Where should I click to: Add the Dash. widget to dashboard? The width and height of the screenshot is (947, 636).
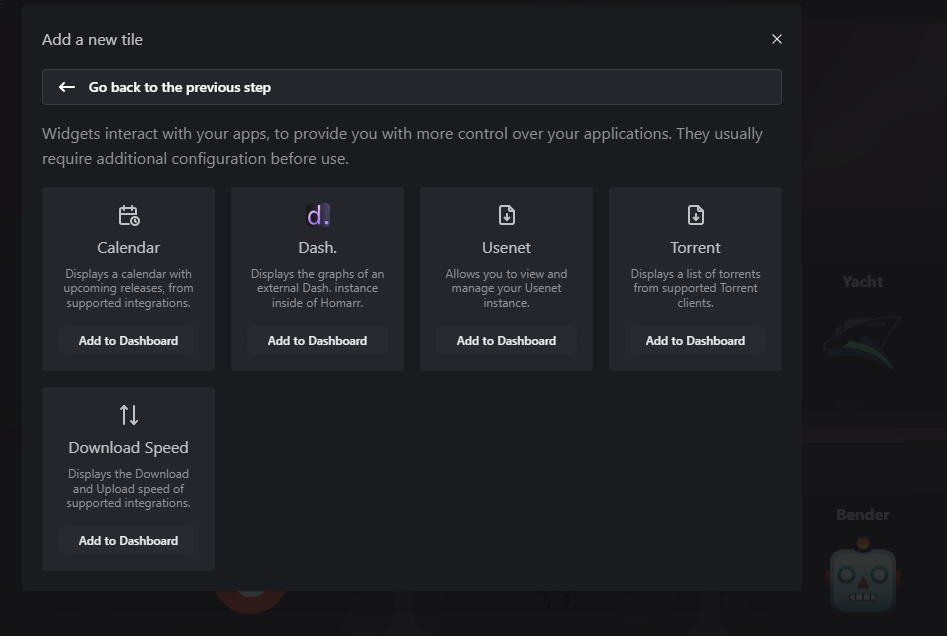[317, 341]
